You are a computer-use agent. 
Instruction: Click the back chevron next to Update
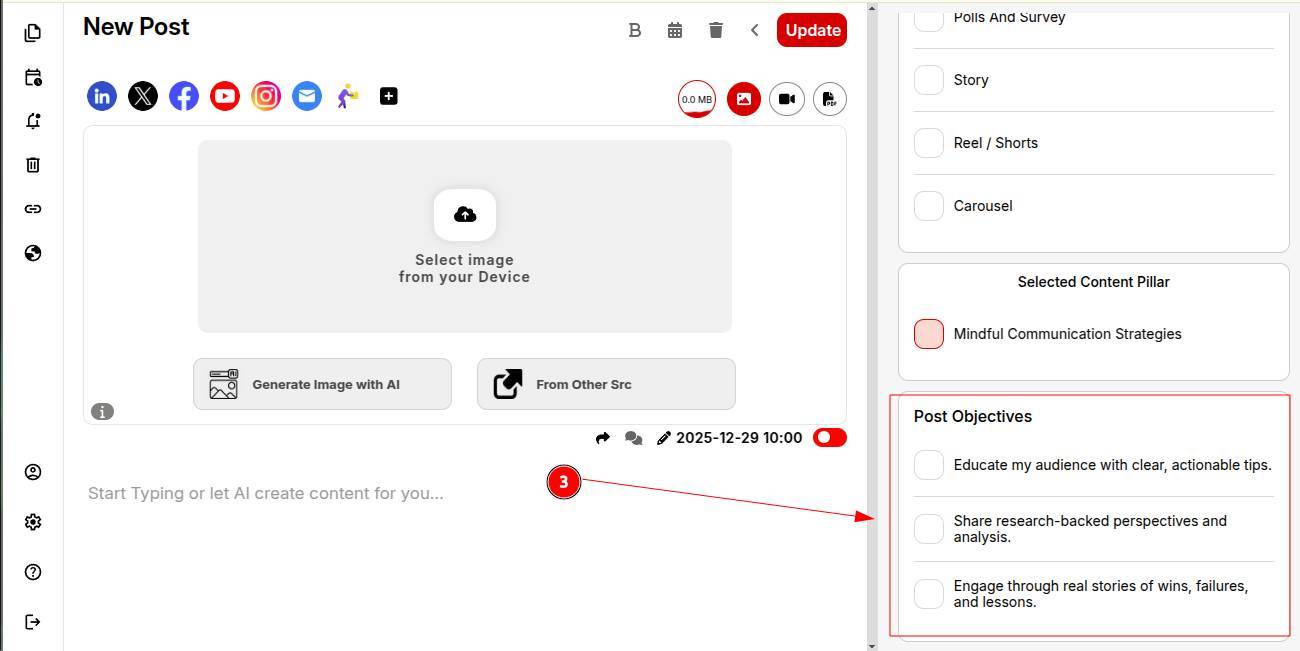pyautogui.click(x=755, y=30)
